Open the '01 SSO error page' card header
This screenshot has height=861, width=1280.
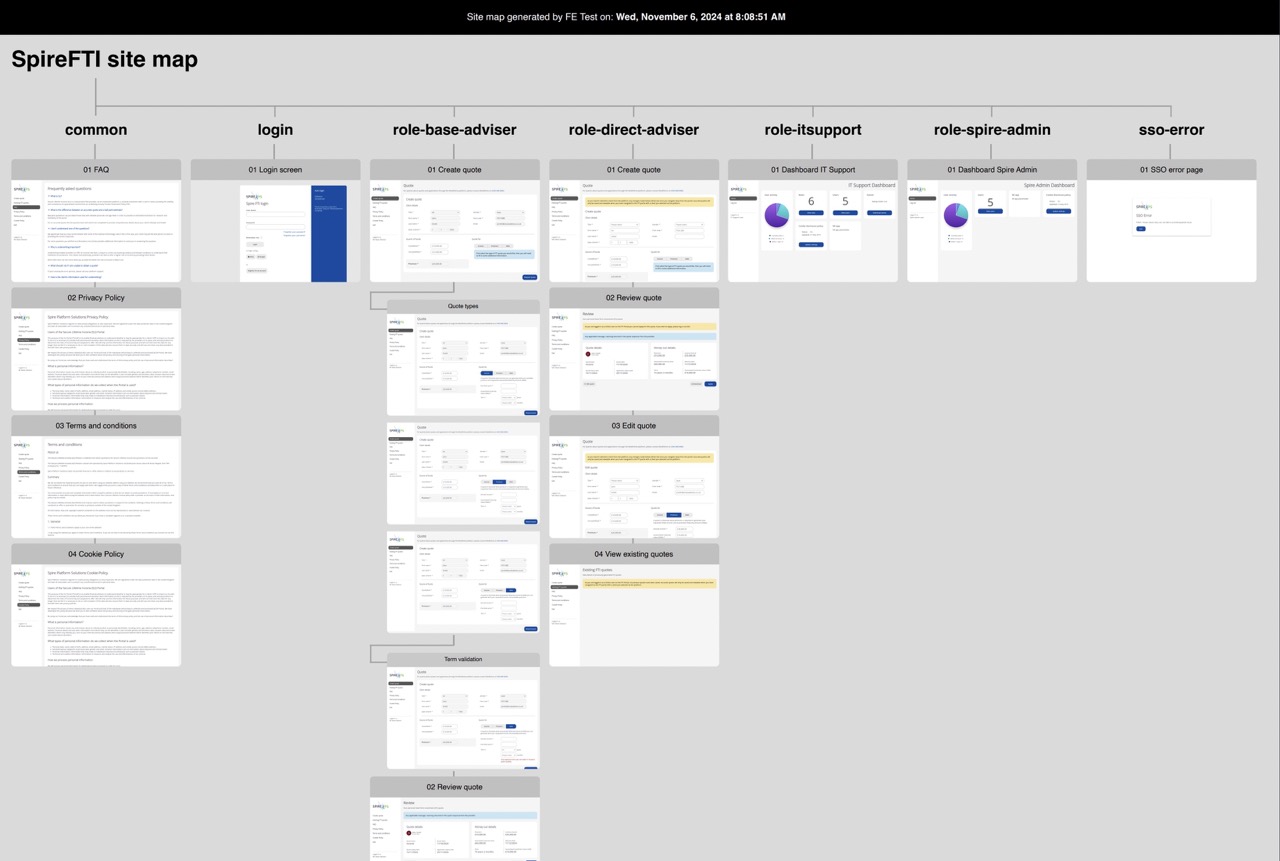click(1171, 170)
